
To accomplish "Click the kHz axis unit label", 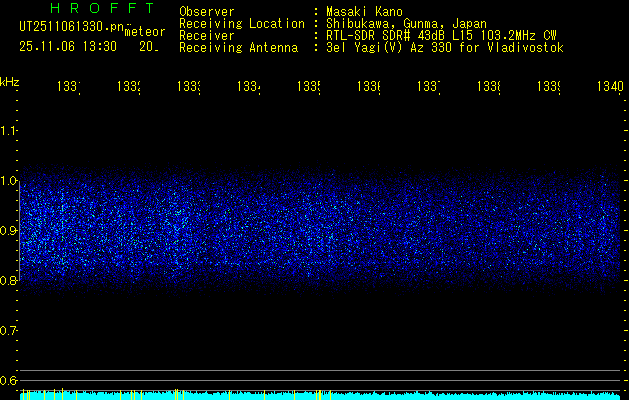I will coord(9,82).
